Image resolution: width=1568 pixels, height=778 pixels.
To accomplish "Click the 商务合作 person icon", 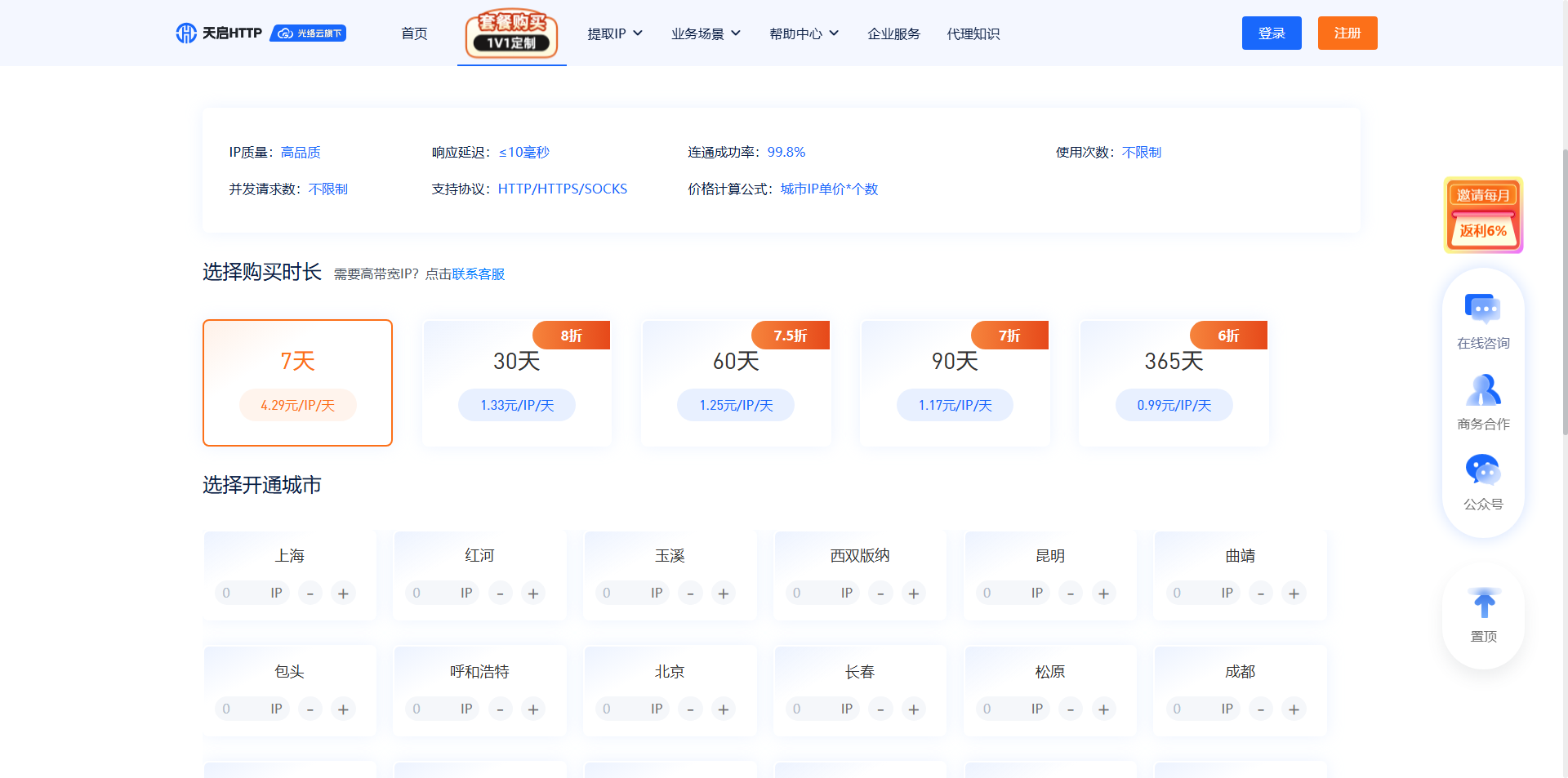I will click(1483, 390).
